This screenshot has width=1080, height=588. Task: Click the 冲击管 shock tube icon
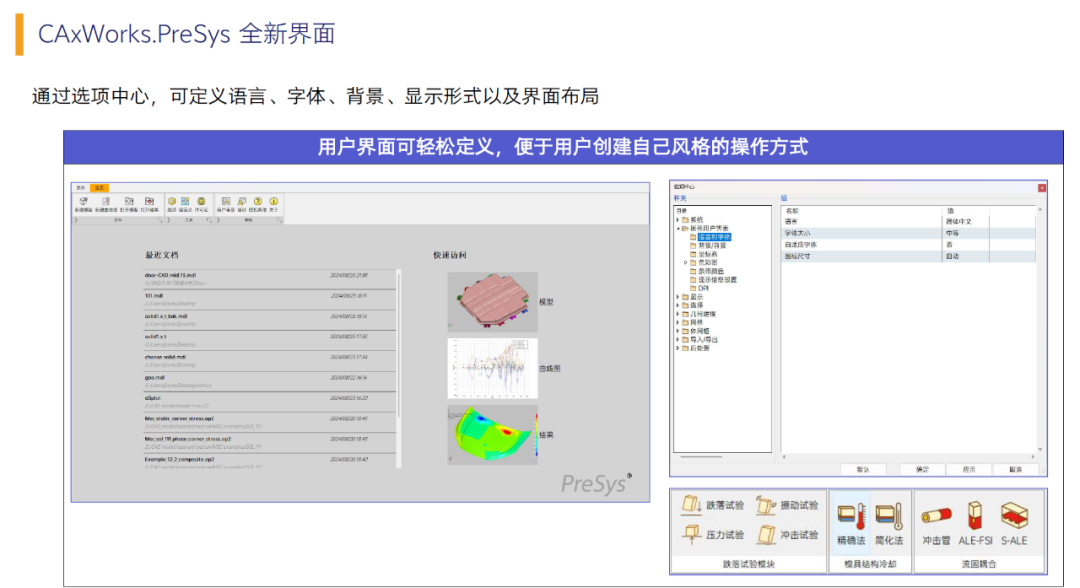point(937,516)
